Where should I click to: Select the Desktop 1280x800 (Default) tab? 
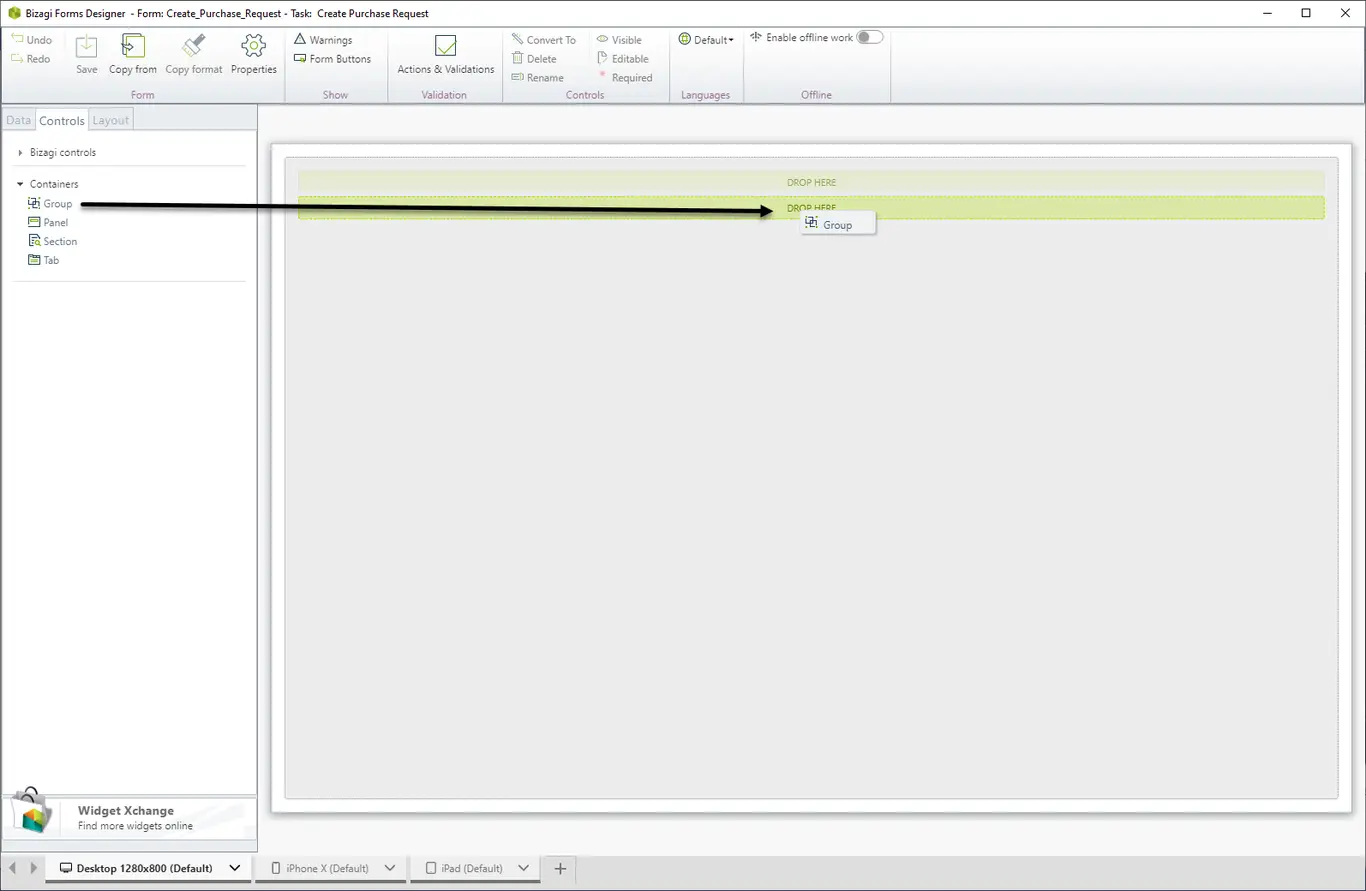pos(136,868)
